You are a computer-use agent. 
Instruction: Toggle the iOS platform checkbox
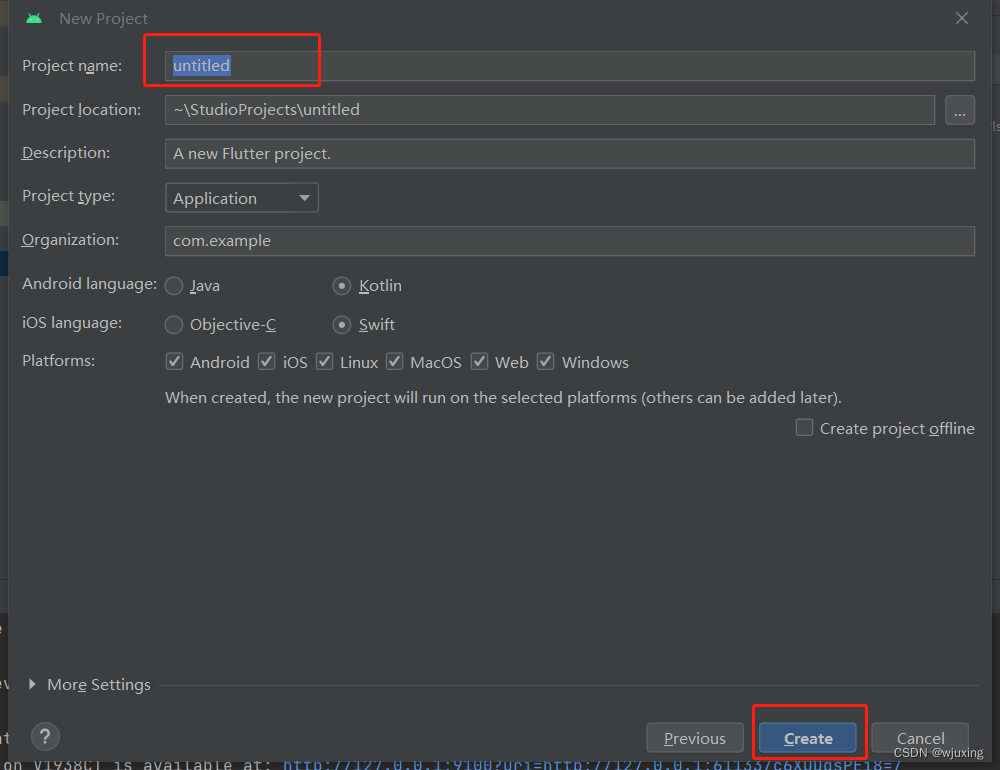tap(267, 362)
